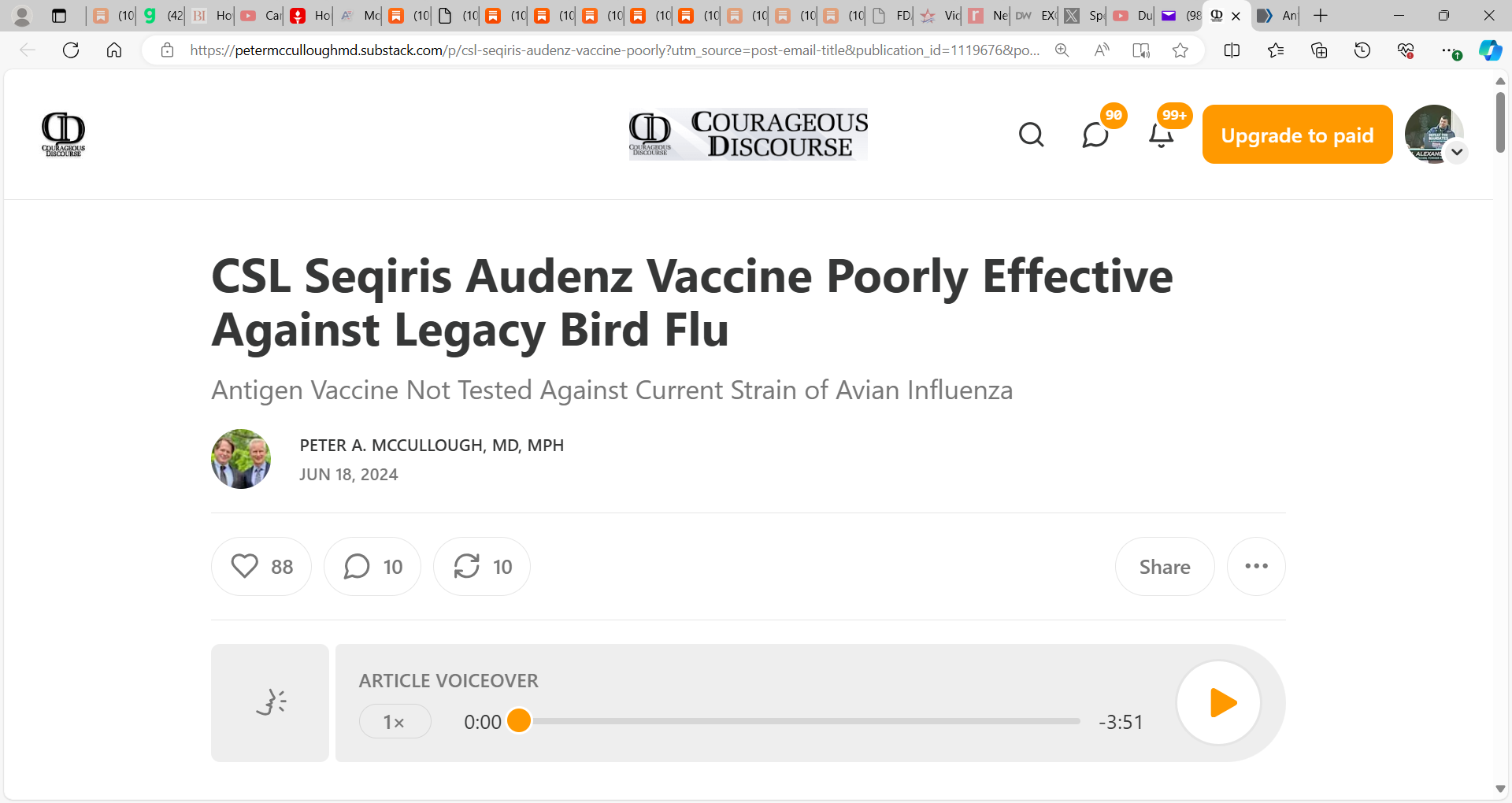1512x803 pixels.
Task: Open Split screen icon in toolbar
Action: coord(1232,50)
